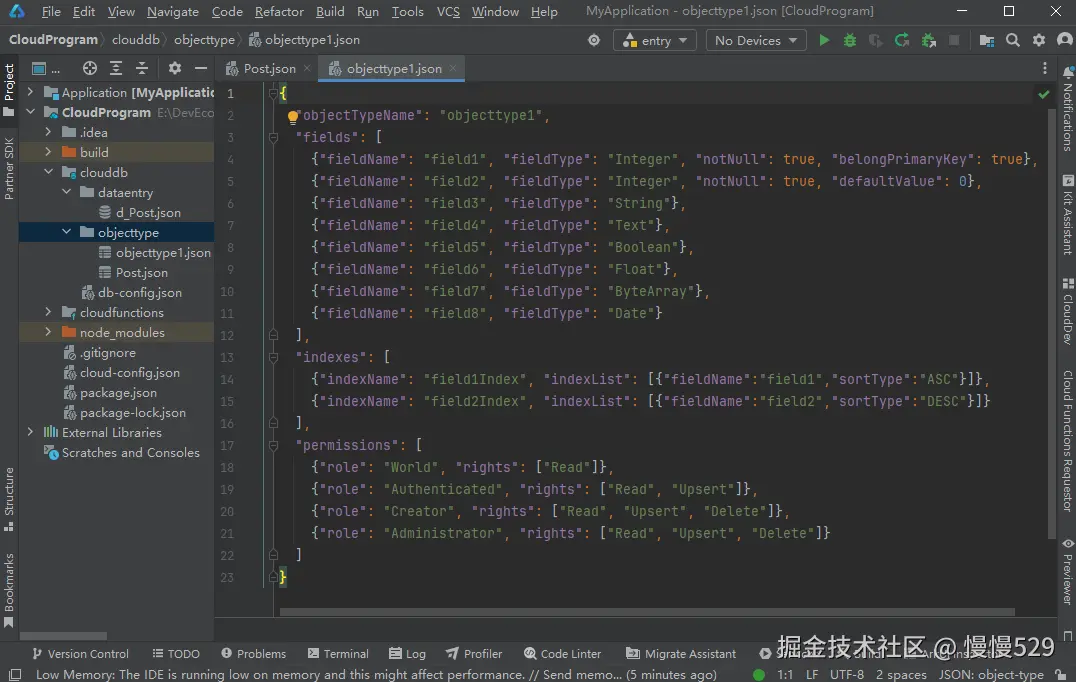Click the attach debugger to process icon

928,40
